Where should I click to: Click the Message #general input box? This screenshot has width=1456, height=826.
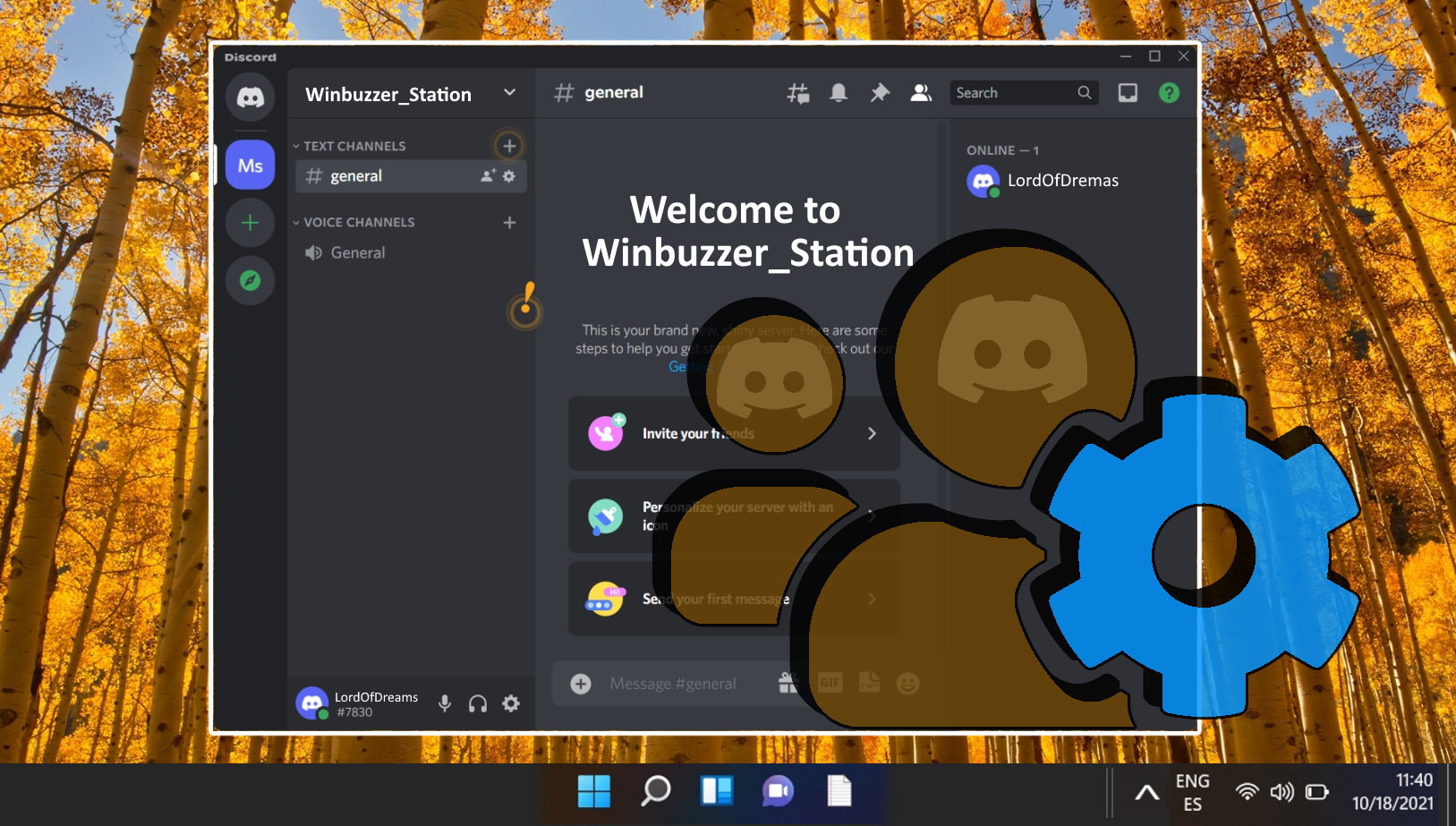(673, 684)
